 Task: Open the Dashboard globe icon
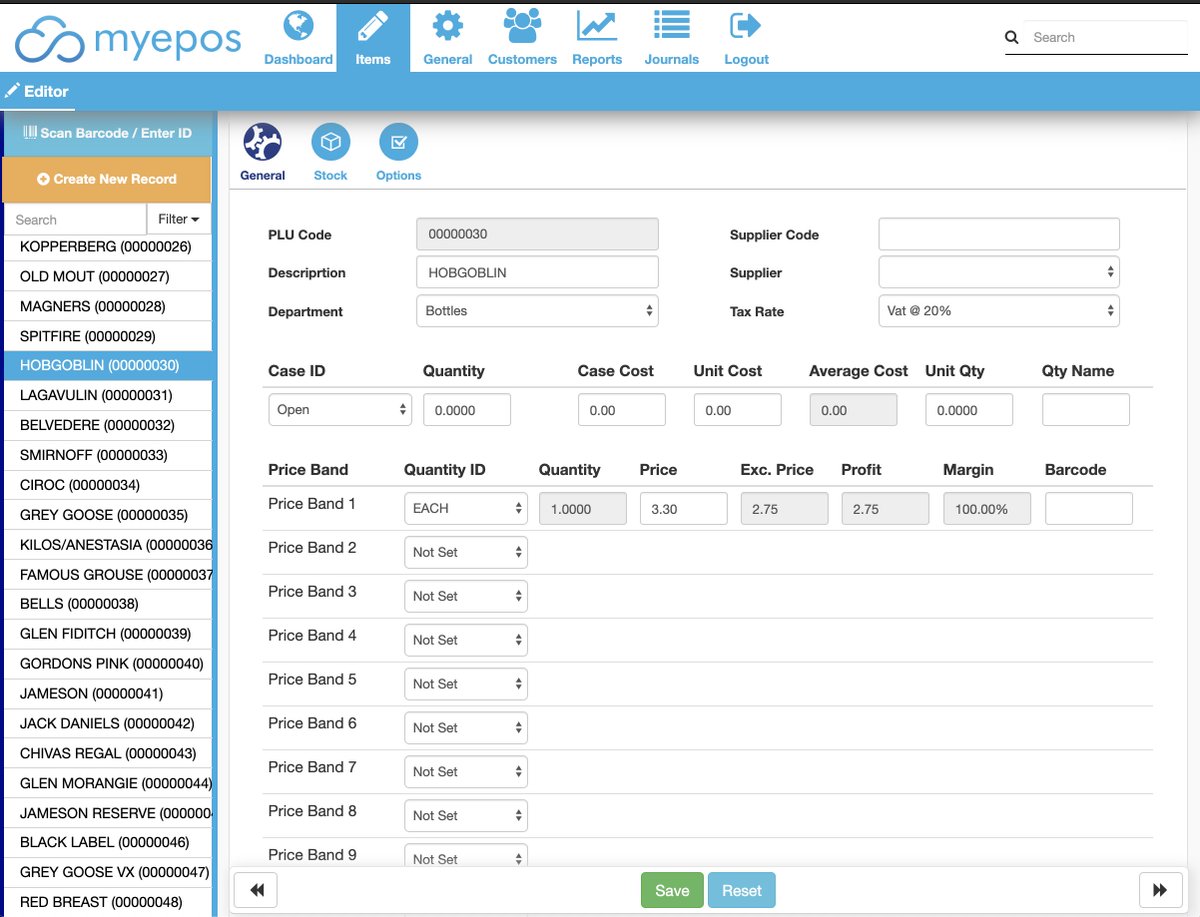[298, 25]
